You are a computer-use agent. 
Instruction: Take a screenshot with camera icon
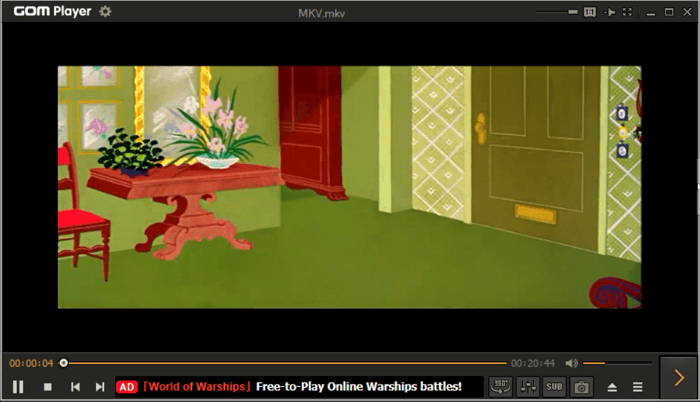click(581, 386)
